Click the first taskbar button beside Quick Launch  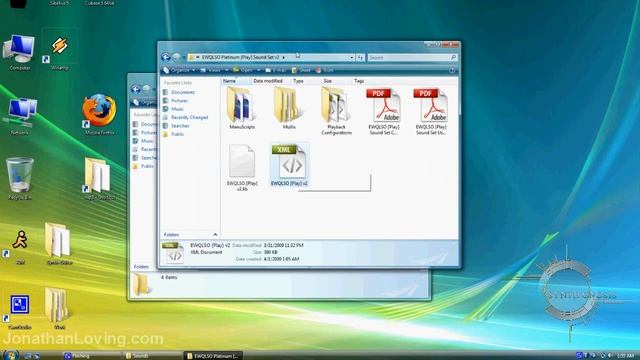[x=91, y=356]
